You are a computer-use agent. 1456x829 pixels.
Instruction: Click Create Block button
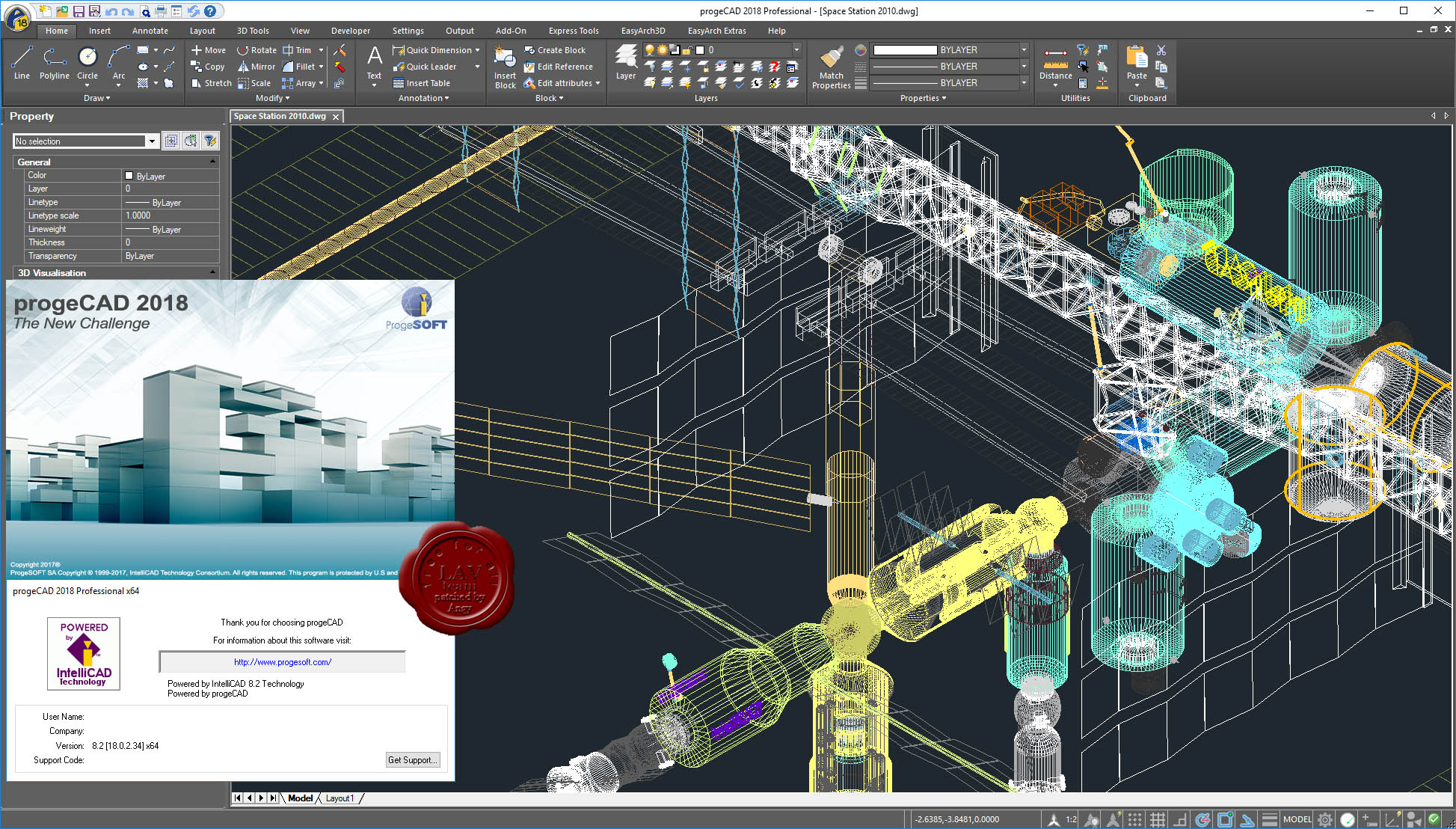coord(555,50)
